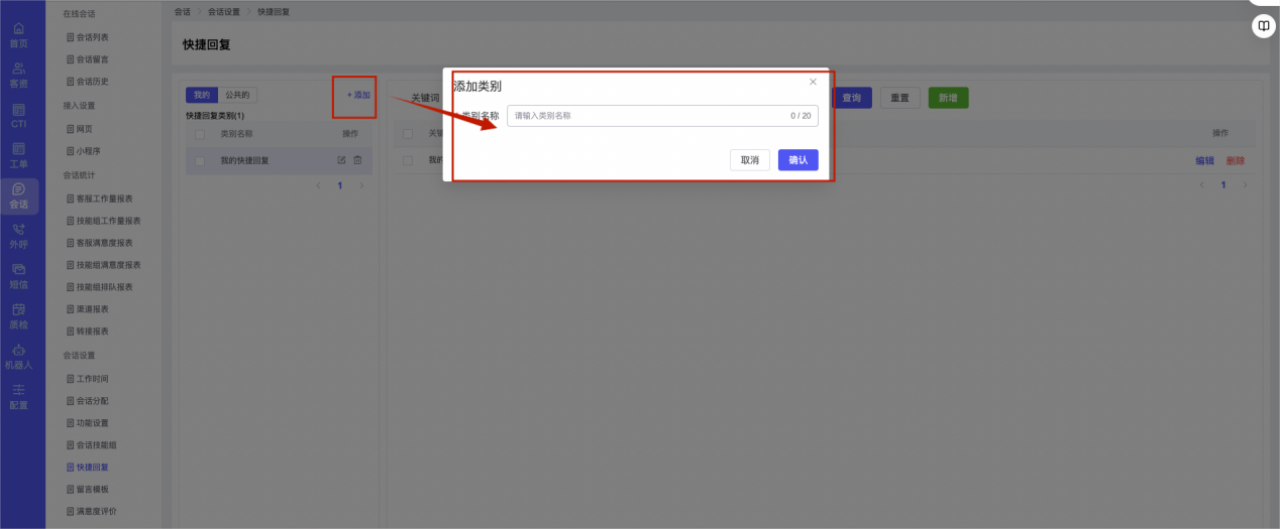Open the book help icon at top right
Viewport: 1280px width, 529px height.
point(1264,27)
